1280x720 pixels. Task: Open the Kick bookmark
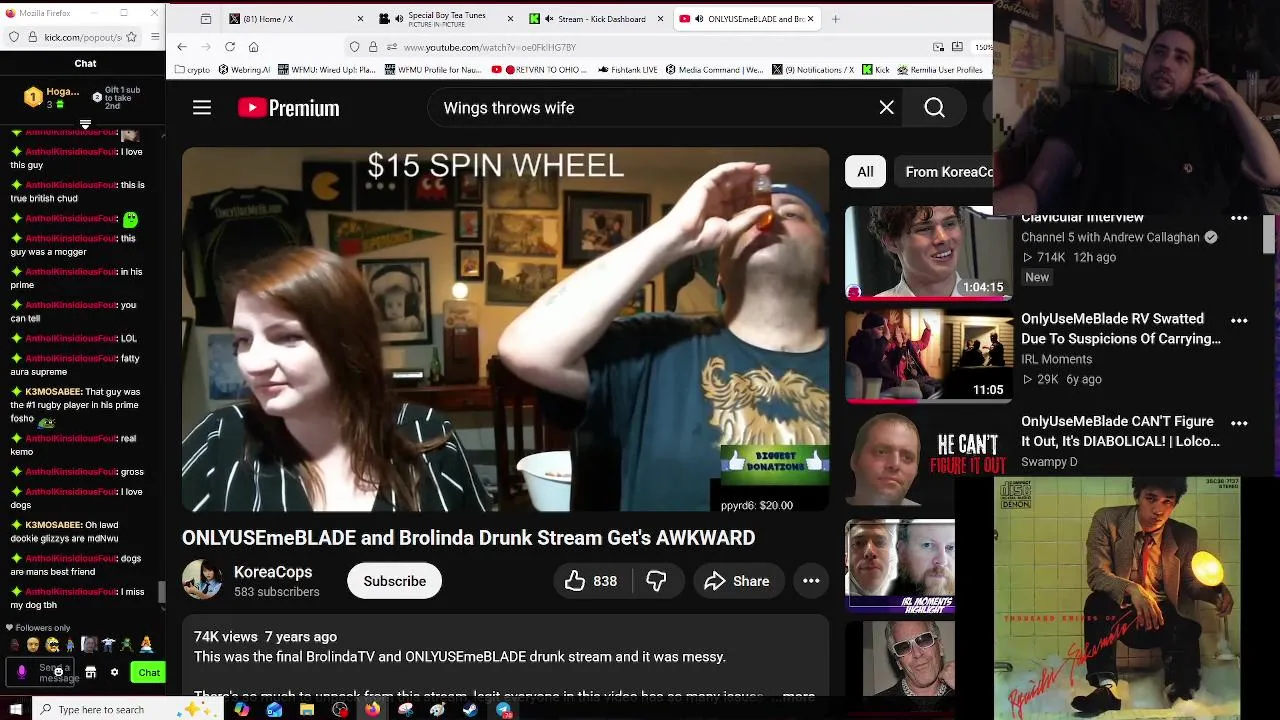point(876,70)
